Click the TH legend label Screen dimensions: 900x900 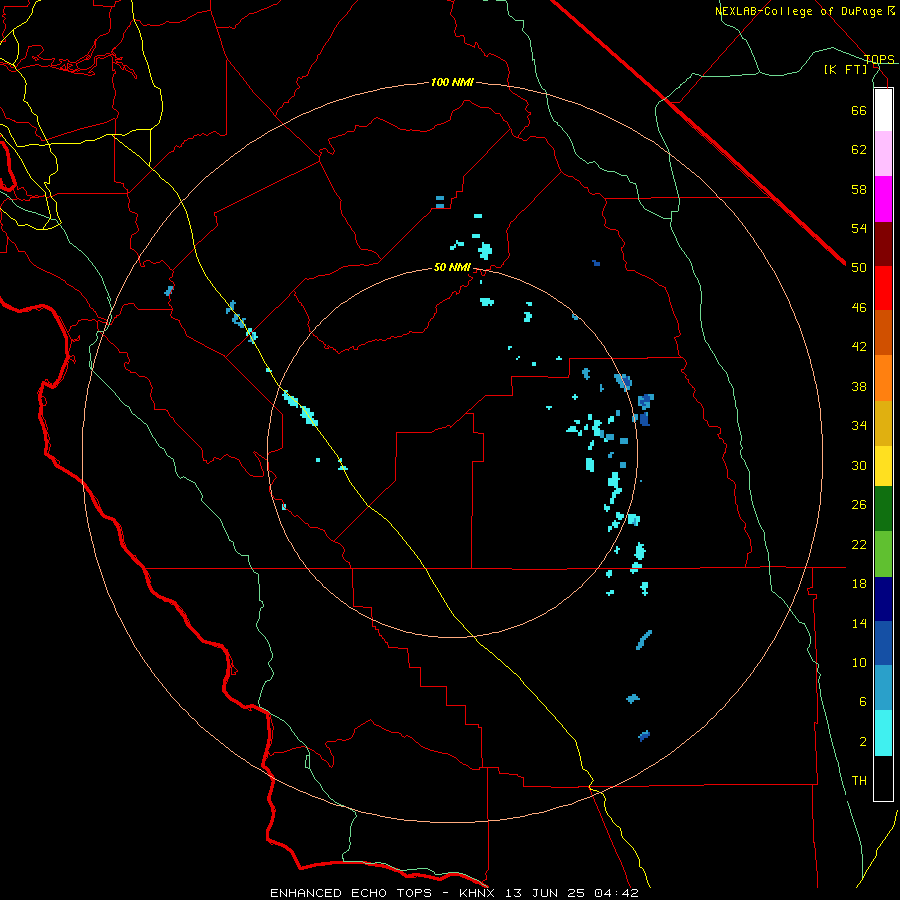[x=859, y=781]
